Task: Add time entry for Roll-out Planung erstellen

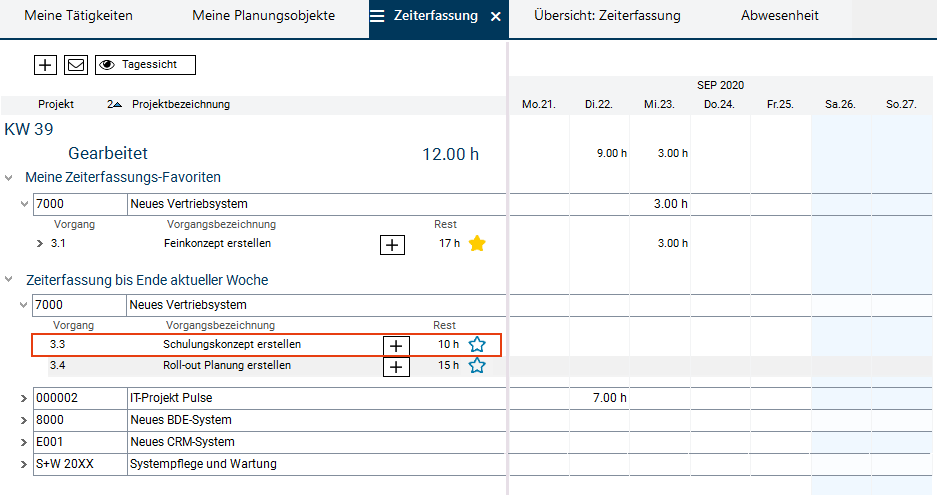Action: (396, 367)
